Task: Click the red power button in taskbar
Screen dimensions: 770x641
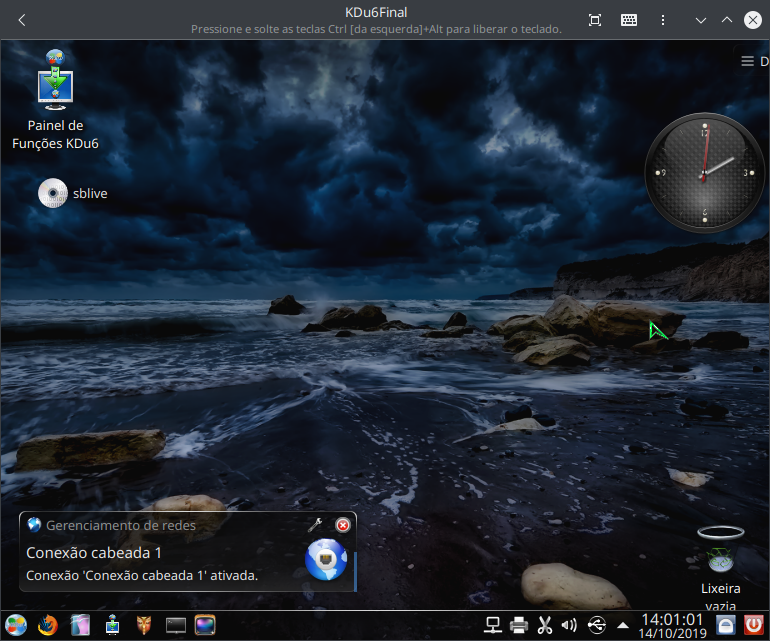Action: [x=753, y=625]
